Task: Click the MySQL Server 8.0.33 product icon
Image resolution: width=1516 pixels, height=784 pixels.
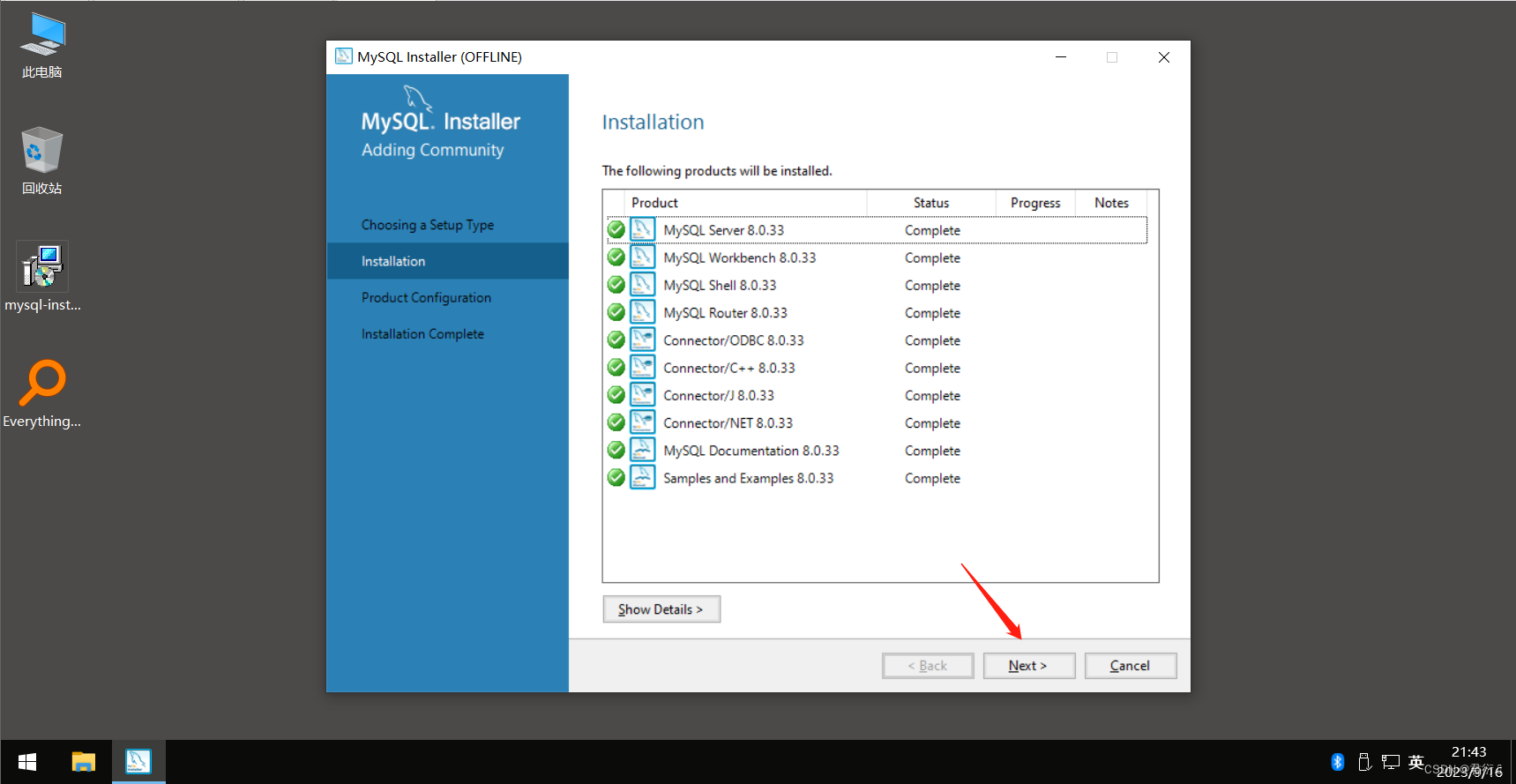Action: click(x=642, y=229)
